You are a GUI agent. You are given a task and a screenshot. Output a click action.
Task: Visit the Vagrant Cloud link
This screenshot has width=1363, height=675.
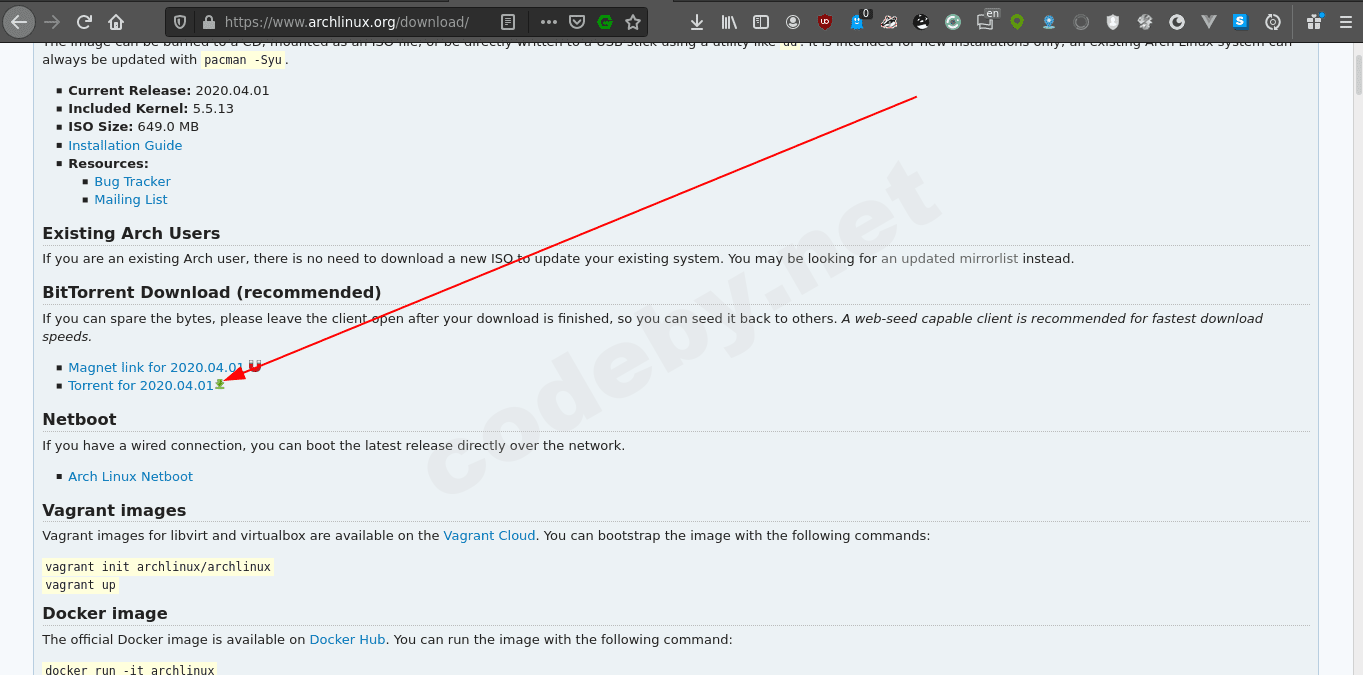[x=489, y=535]
